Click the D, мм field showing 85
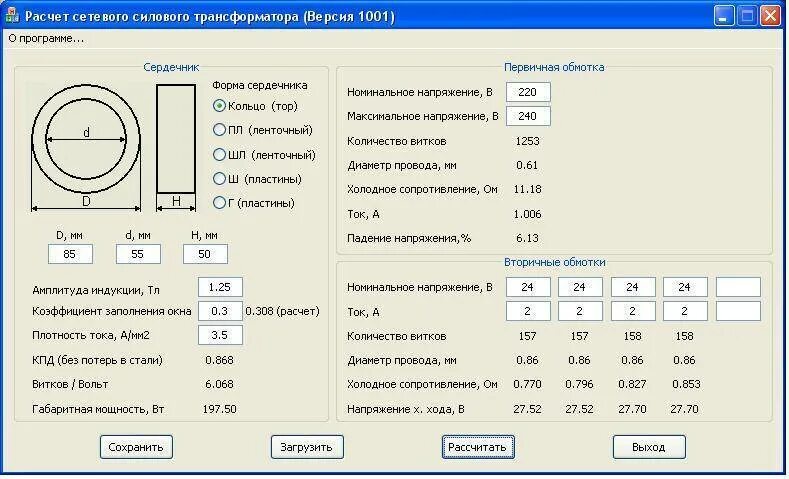Image resolution: width=789 pixels, height=479 pixels. [70, 254]
